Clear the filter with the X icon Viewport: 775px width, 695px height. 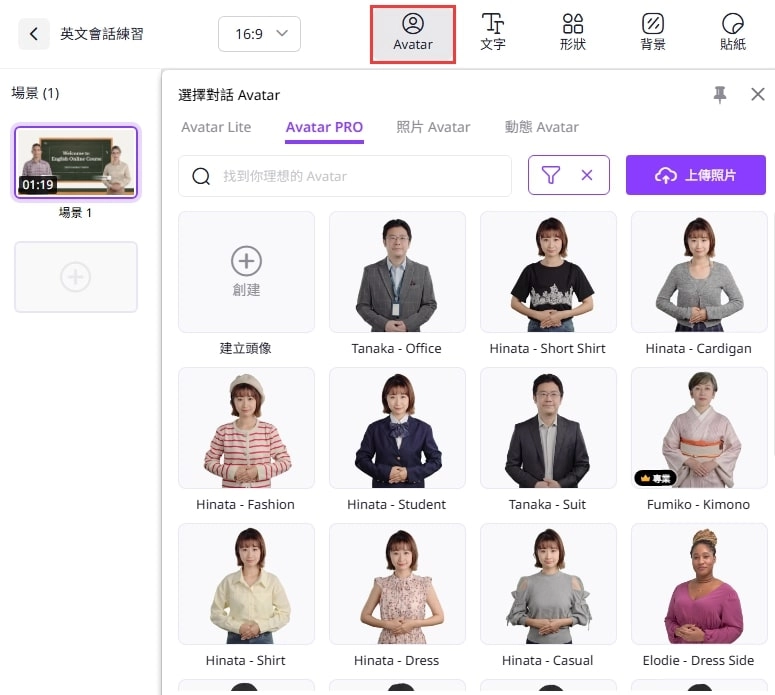tap(587, 175)
